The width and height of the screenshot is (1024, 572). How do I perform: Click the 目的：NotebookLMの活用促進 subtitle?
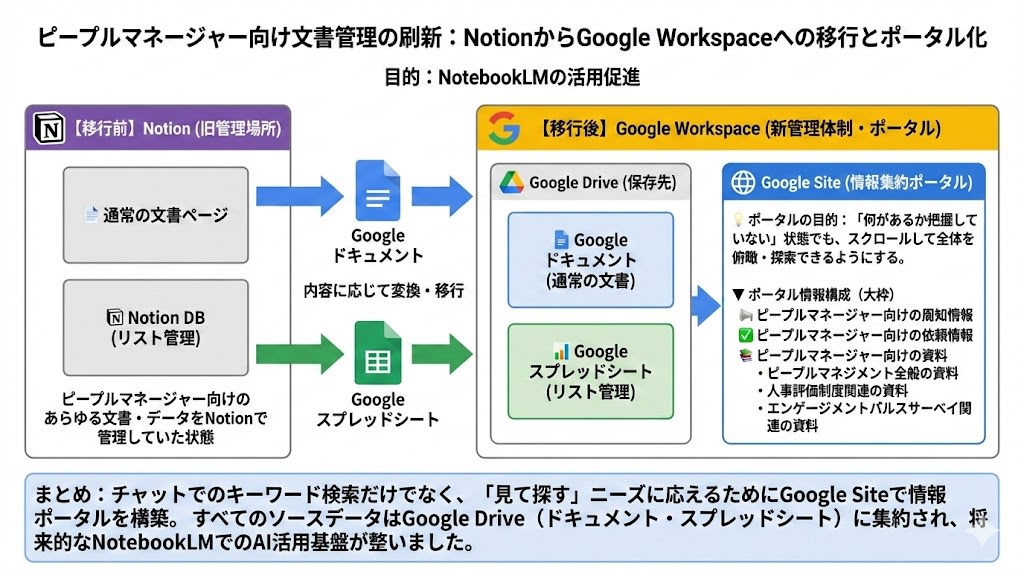coord(512,77)
